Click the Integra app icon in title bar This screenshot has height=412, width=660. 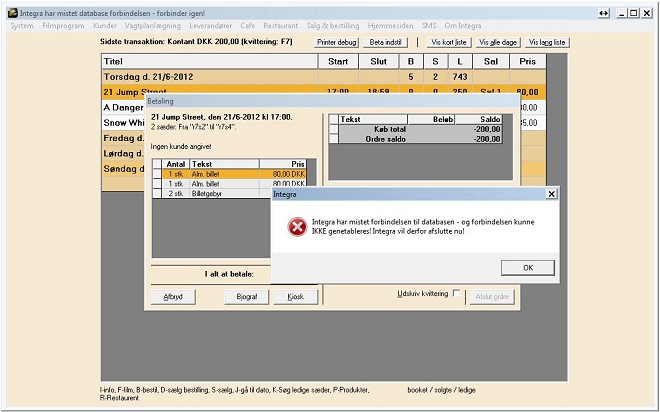[x=13, y=13]
